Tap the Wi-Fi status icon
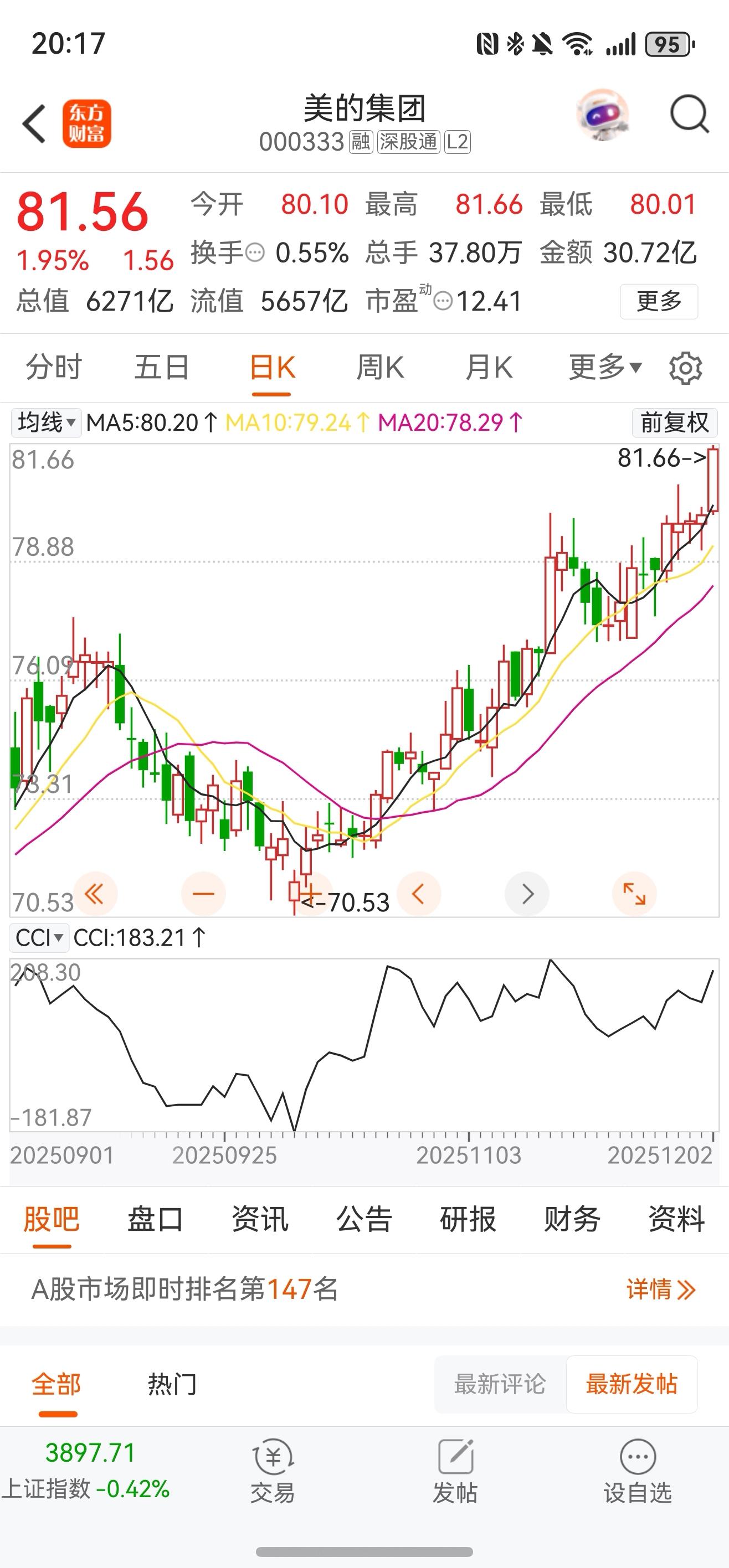 pyautogui.click(x=577, y=44)
